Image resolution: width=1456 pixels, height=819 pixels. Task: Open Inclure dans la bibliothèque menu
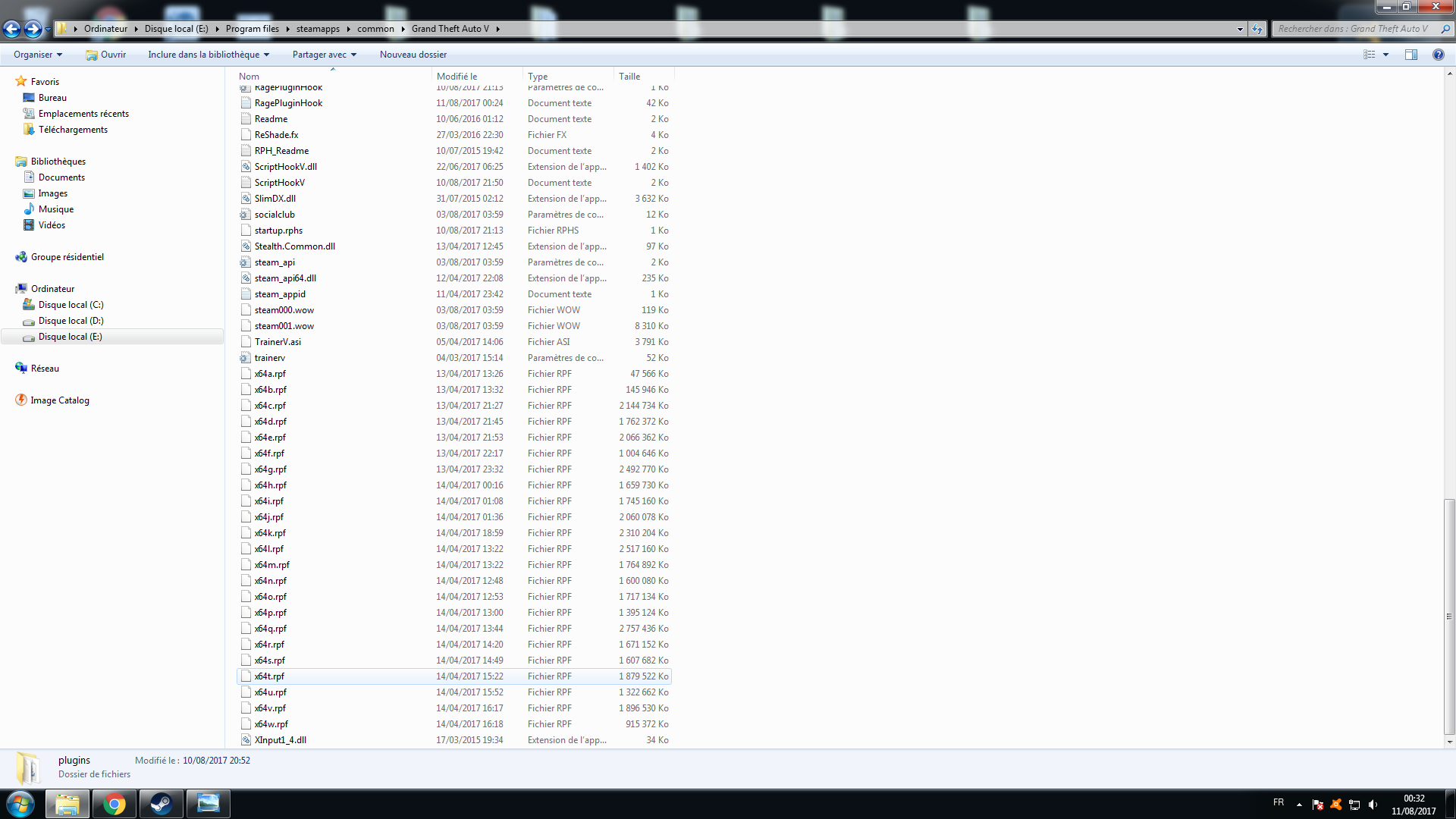click(x=209, y=55)
